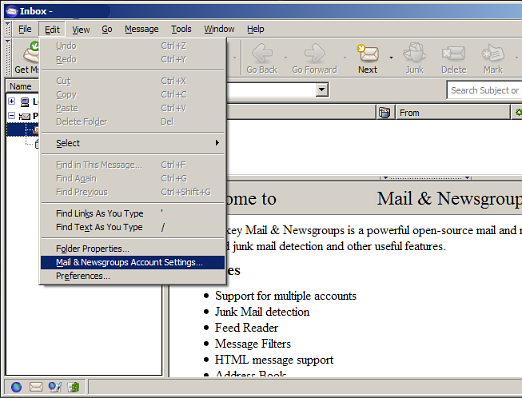The width and height of the screenshot is (522, 398).
Task: Open Address Book icon in status bar
Action: coord(74,387)
